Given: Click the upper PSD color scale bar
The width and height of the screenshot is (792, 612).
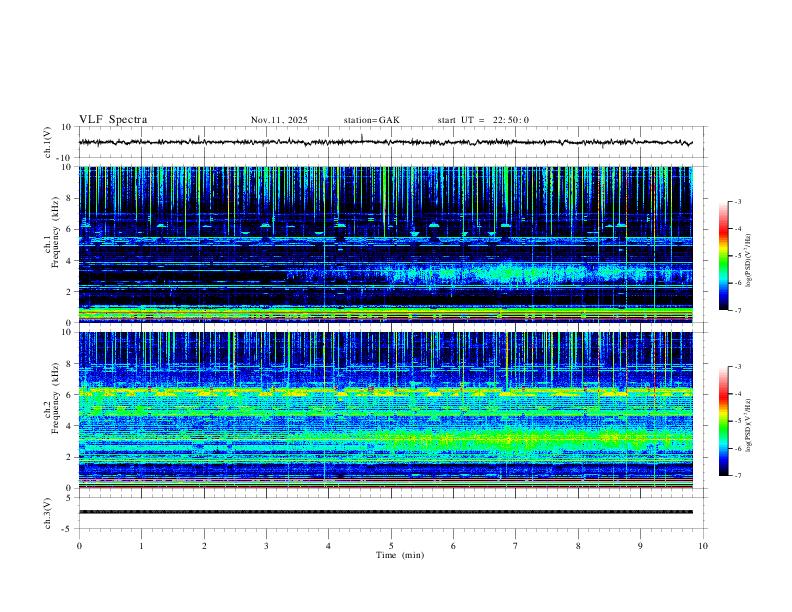Looking at the screenshot, I should coord(723,256).
